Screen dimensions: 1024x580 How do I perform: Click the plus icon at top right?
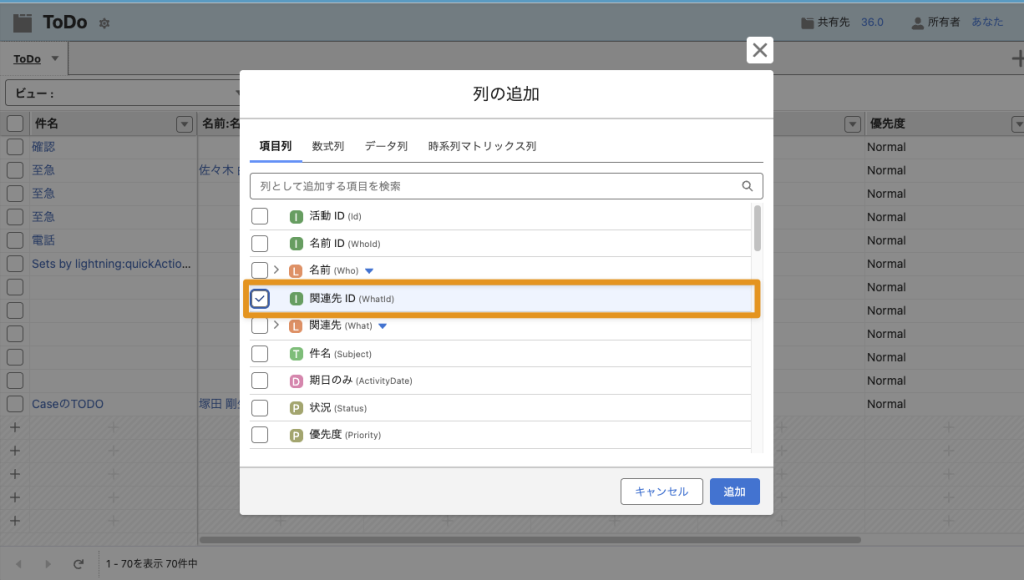1016,59
